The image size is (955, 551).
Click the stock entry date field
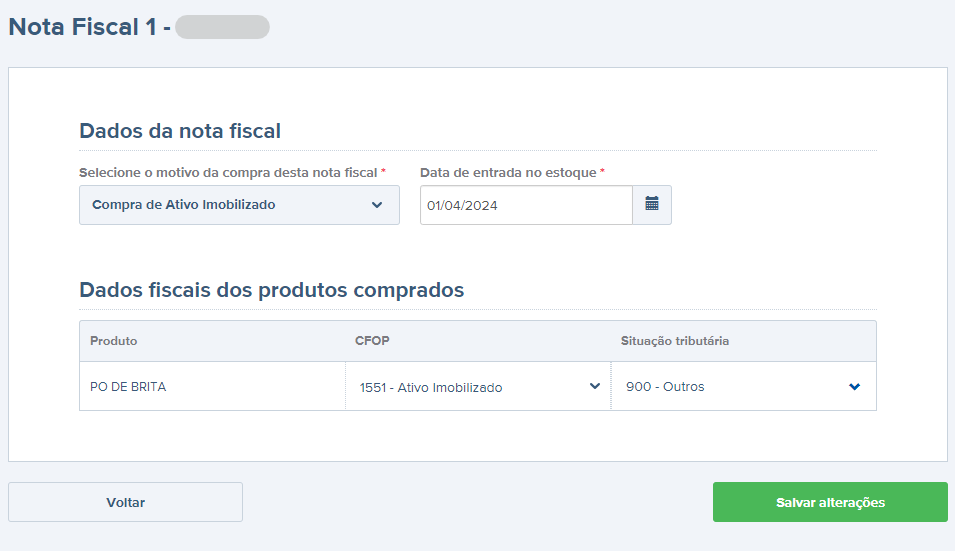coord(526,205)
